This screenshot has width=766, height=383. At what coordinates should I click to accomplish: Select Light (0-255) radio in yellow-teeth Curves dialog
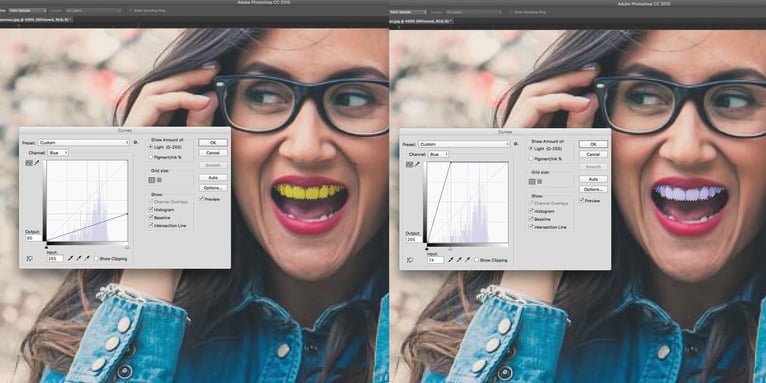150,147
